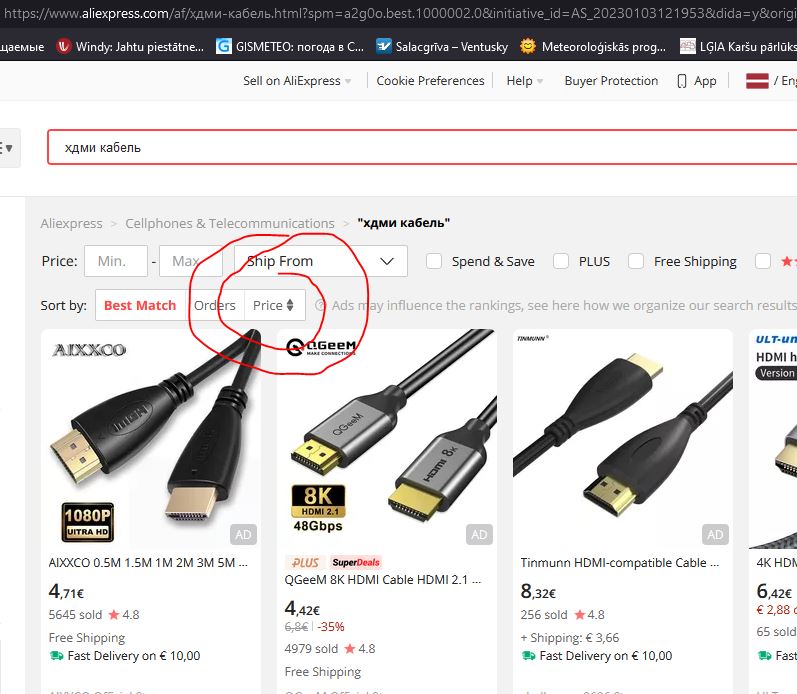Click the Latvia flag language icon
The height and width of the screenshot is (694, 797).
(757, 81)
